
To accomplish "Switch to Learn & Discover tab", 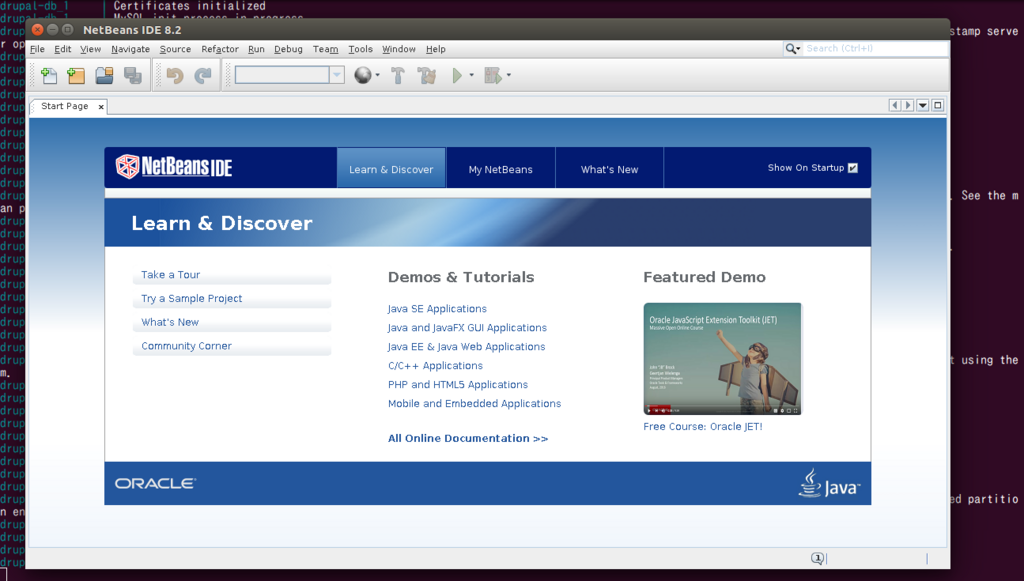I will (x=391, y=168).
